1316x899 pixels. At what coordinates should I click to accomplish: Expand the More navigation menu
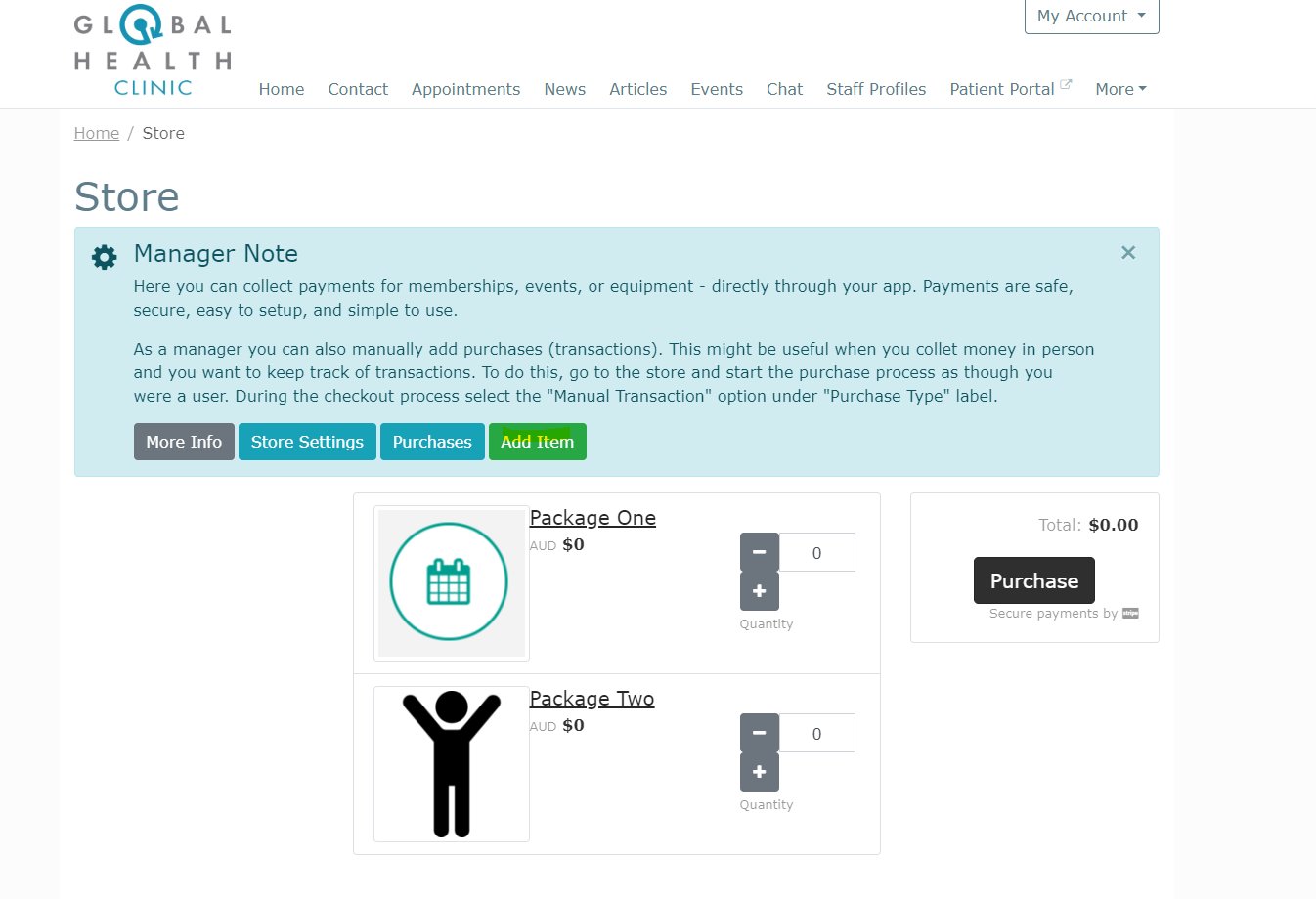click(1120, 89)
